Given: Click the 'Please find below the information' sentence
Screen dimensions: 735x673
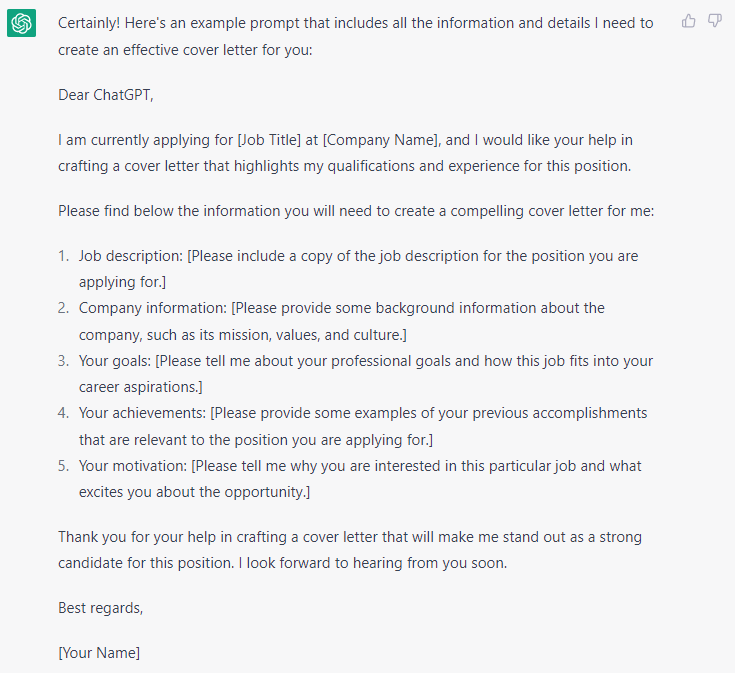Looking at the screenshot, I should [x=356, y=211].
